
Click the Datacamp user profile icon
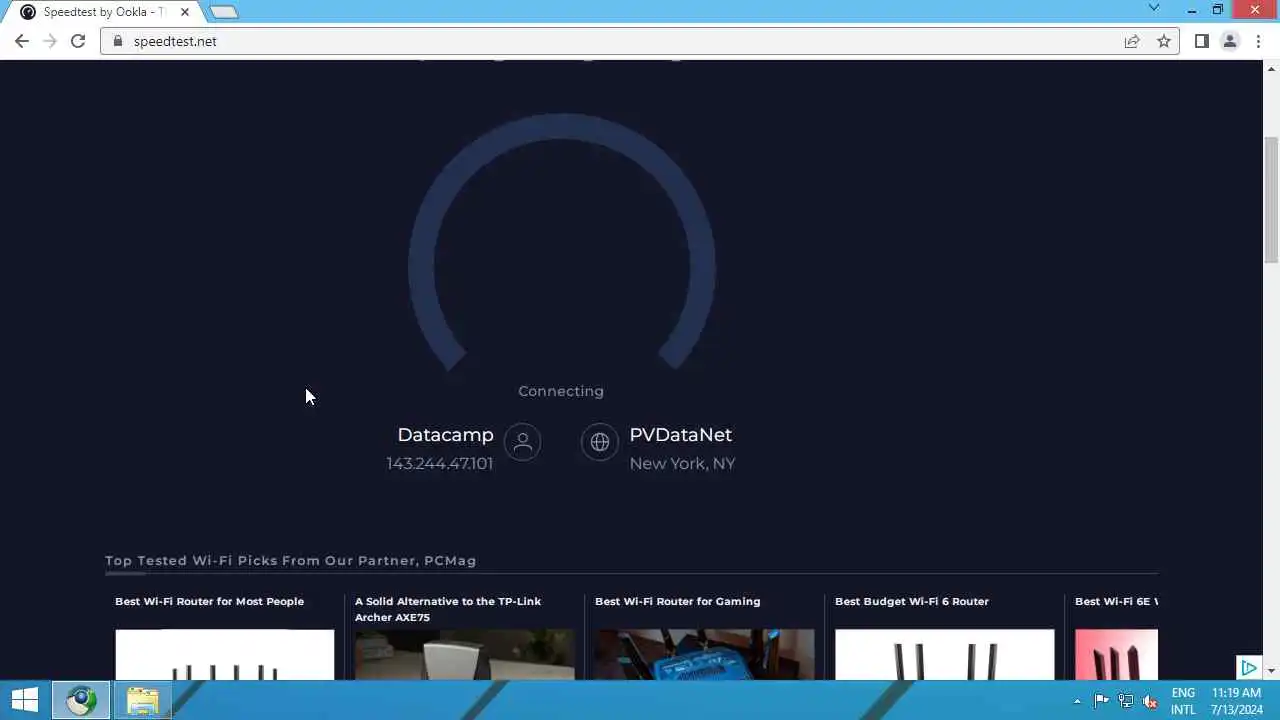(522, 442)
